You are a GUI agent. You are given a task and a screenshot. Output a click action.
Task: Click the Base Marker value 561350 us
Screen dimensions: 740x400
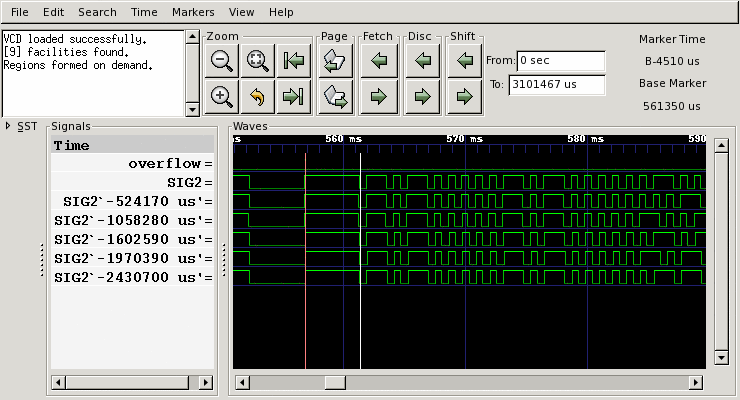point(672,106)
